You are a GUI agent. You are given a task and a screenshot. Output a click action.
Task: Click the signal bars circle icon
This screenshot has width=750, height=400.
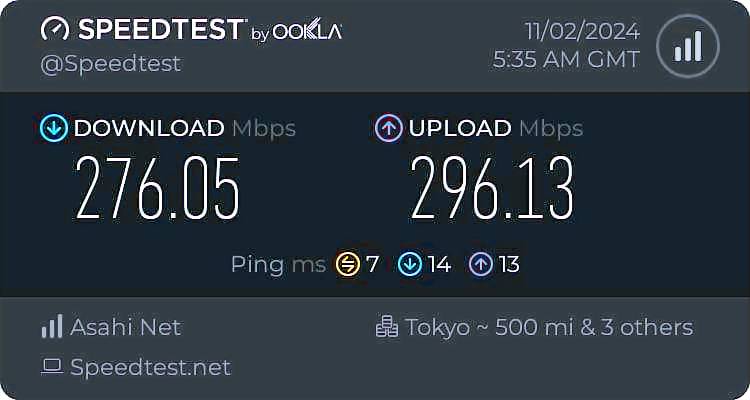(687, 45)
